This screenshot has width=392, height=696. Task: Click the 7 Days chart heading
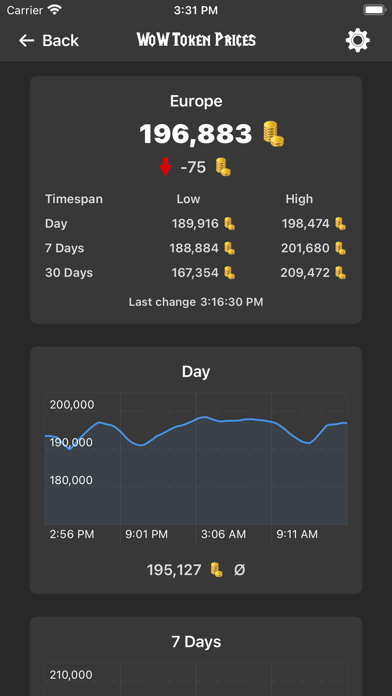coord(196,642)
